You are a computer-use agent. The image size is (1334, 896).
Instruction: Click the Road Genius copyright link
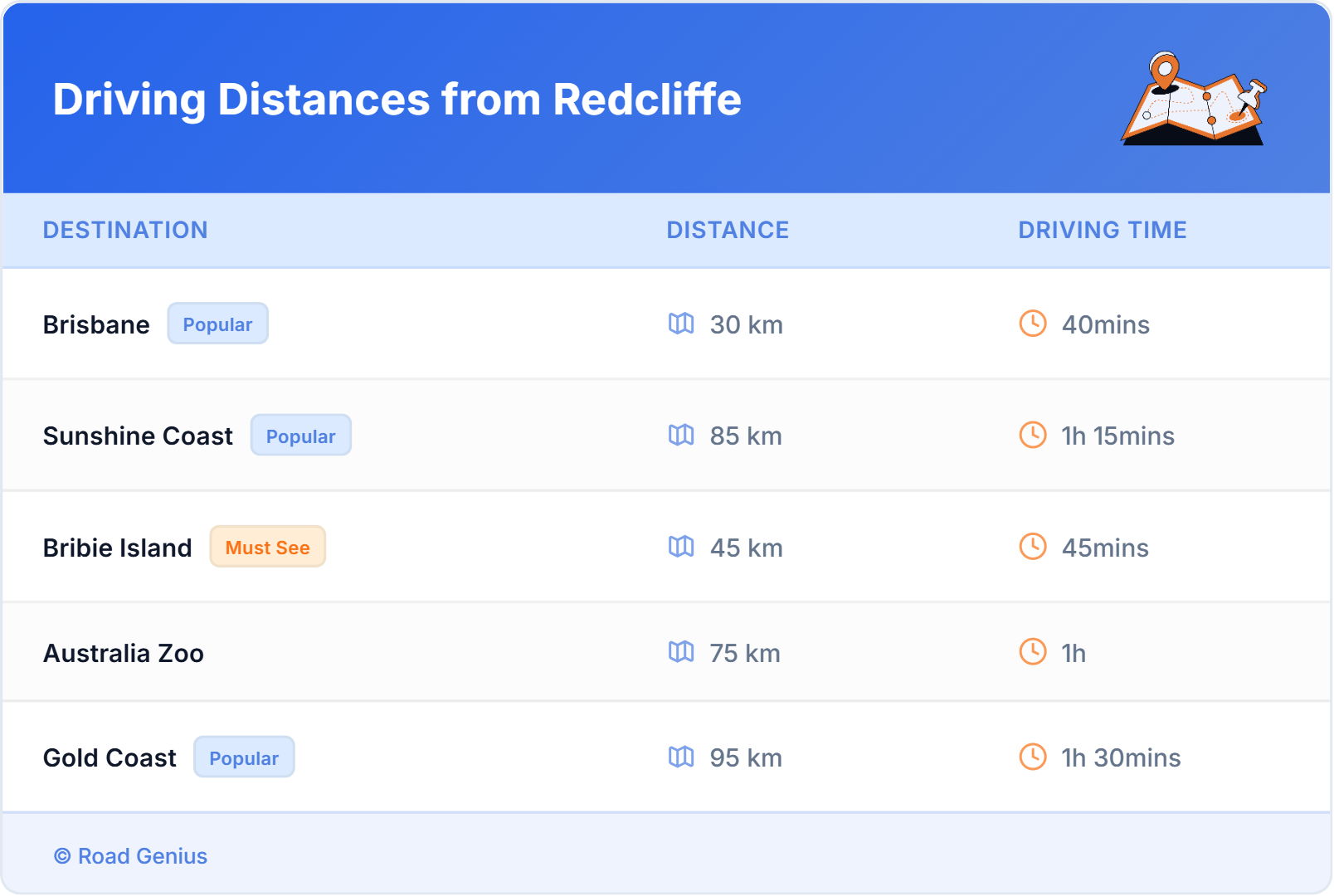click(x=130, y=855)
